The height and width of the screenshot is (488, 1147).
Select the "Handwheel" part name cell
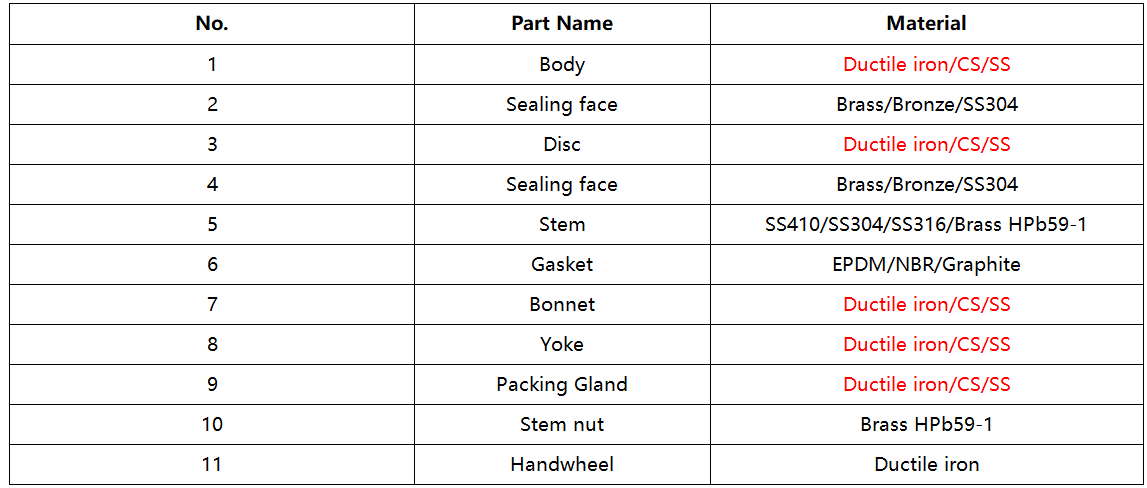coord(562,465)
